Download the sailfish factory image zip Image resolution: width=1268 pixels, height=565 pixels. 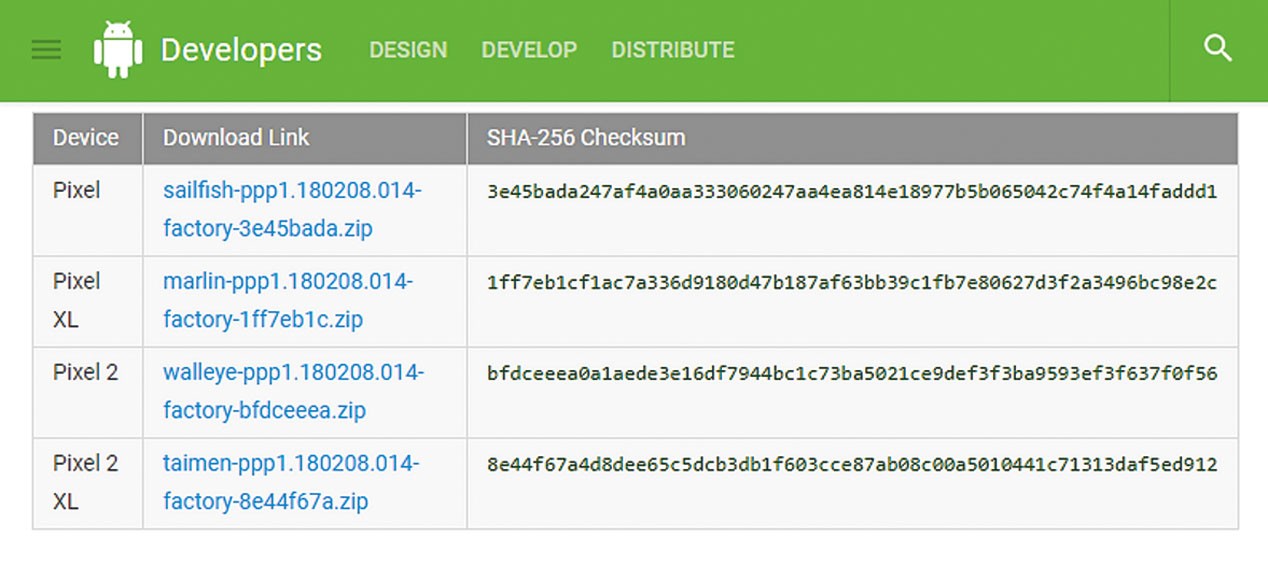click(x=291, y=209)
